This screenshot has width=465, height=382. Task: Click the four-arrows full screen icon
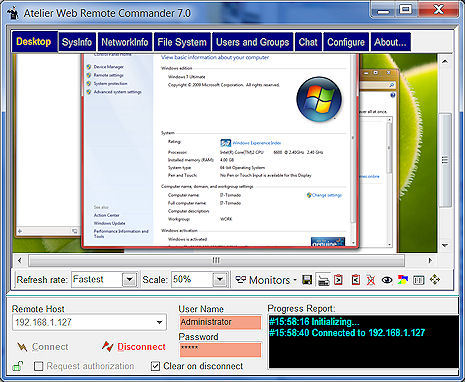pos(435,280)
